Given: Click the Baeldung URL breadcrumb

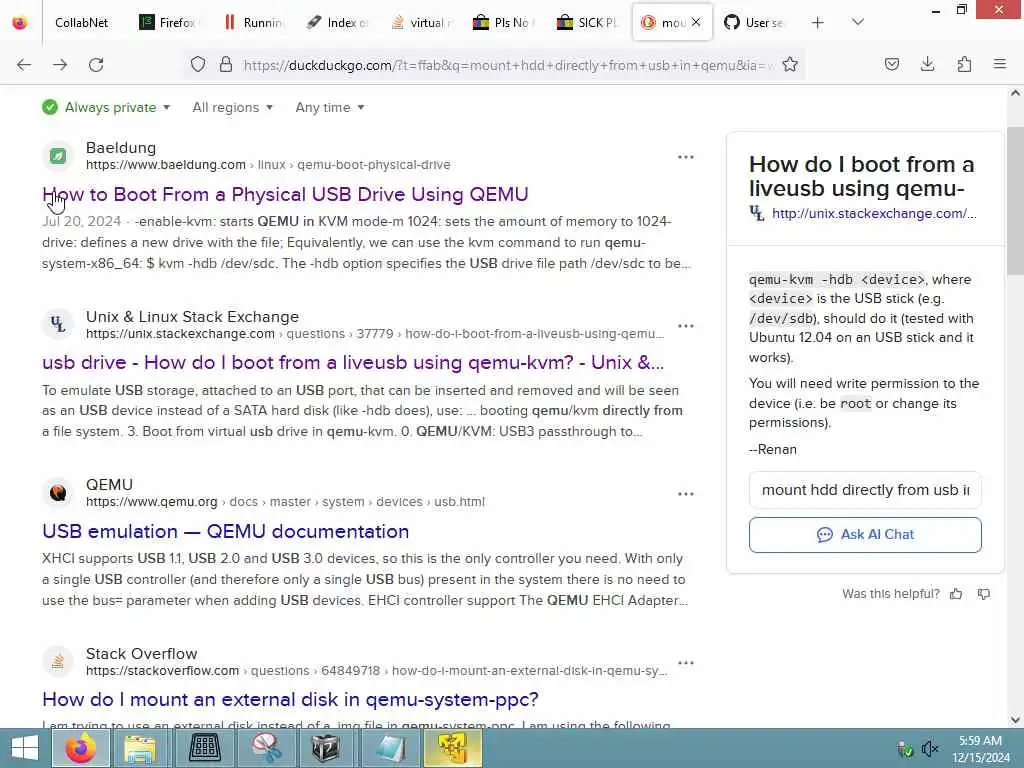Looking at the screenshot, I should point(268,165).
